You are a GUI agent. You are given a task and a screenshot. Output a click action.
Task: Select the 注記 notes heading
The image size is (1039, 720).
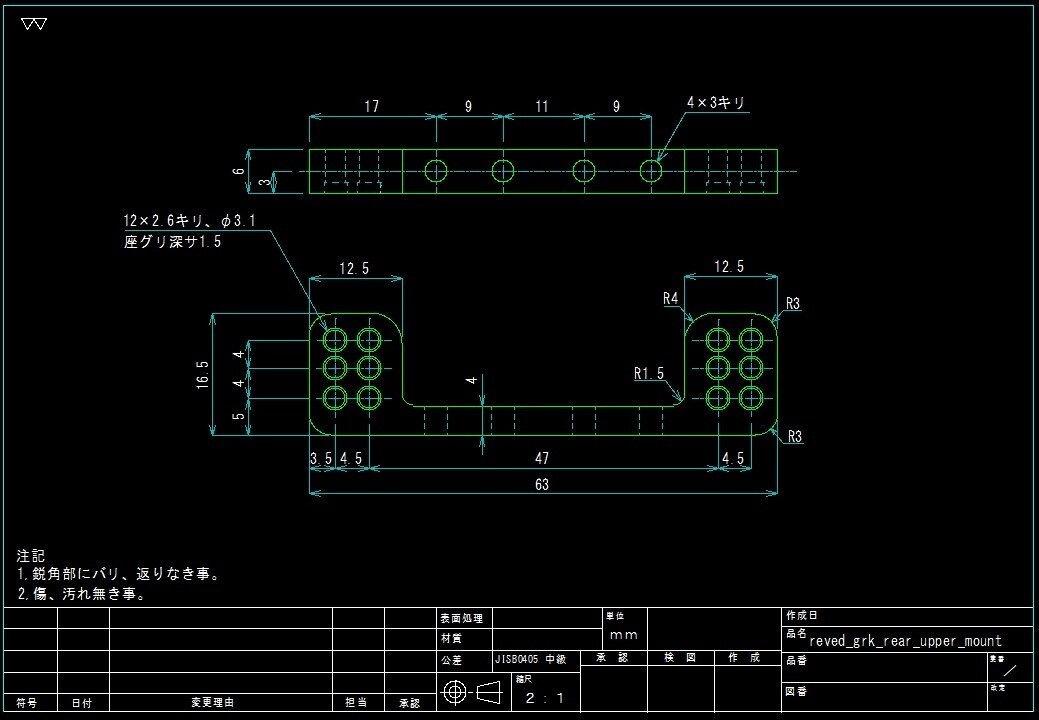30,556
